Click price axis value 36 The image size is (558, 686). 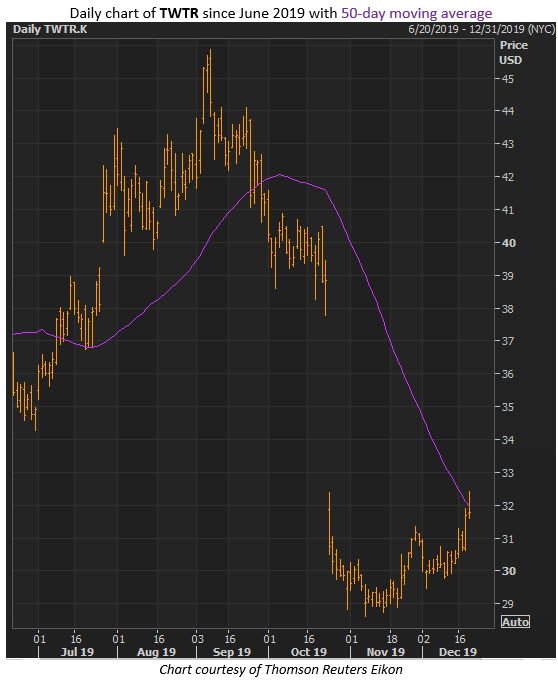pyautogui.click(x=508, y=374)
